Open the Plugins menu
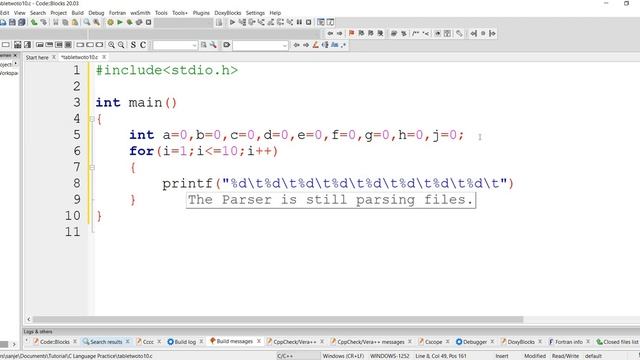Image resolution: width=640 pixels, height=360 pixels. point(201,13)
